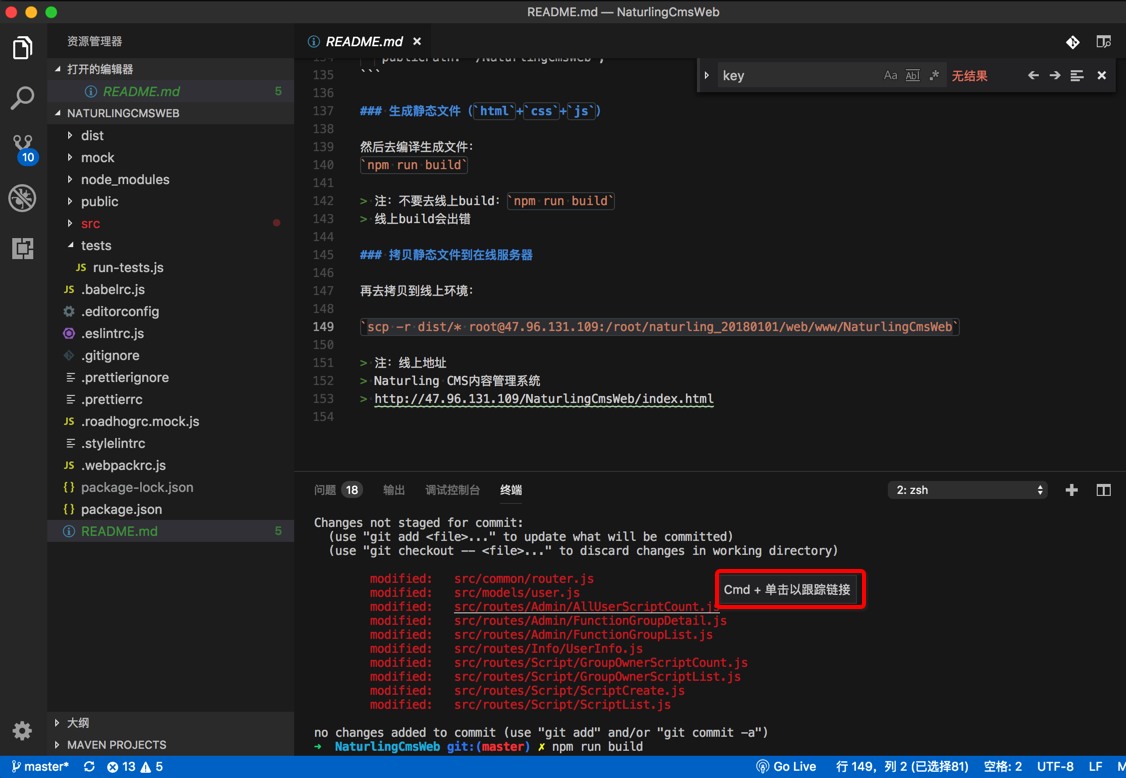Open the index.html link on line 153

(x=544, y=399)
